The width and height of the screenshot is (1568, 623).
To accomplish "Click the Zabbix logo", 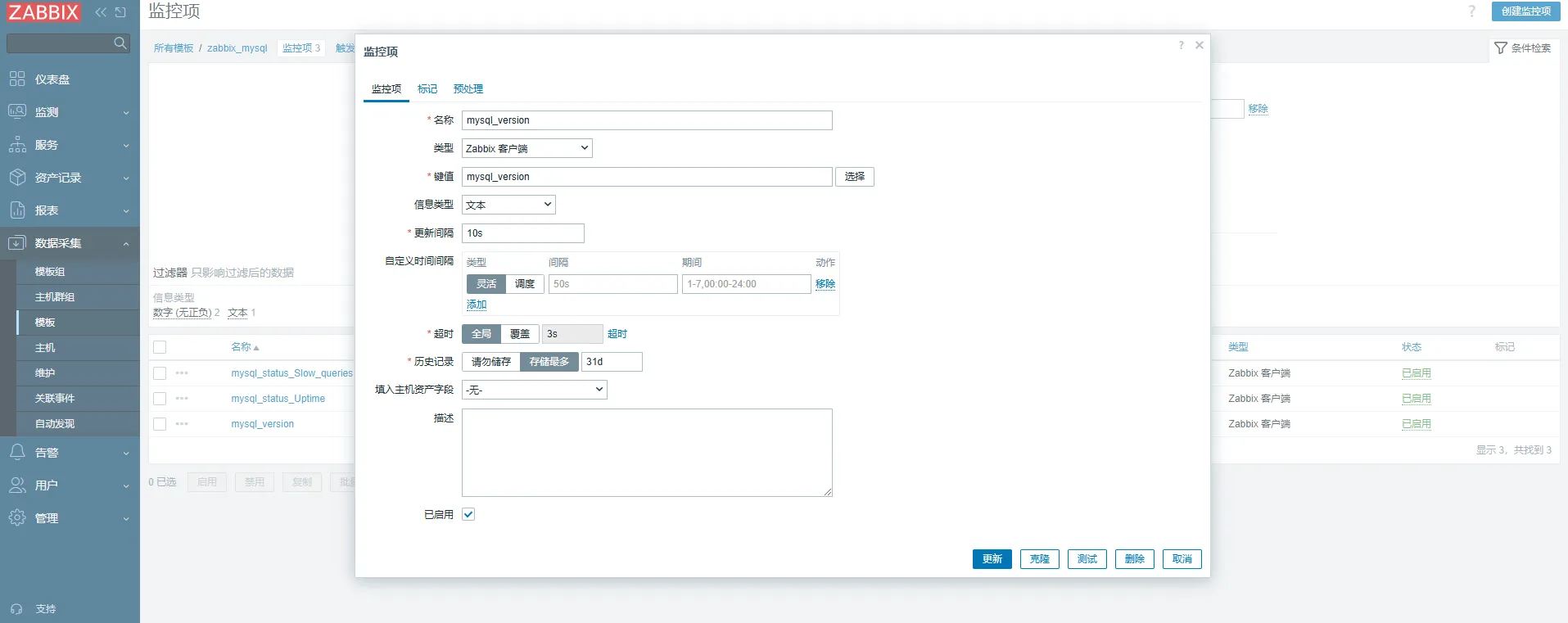I will (x=43, y=12).
